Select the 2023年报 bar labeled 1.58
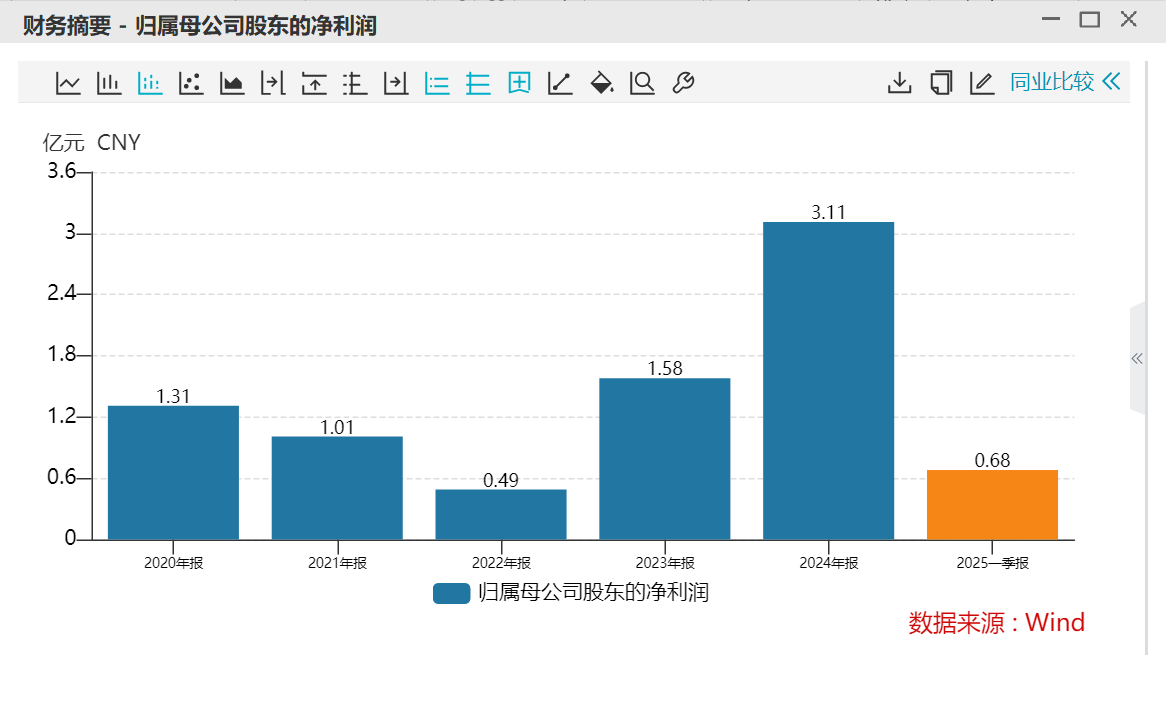 (x=665, y=459)
